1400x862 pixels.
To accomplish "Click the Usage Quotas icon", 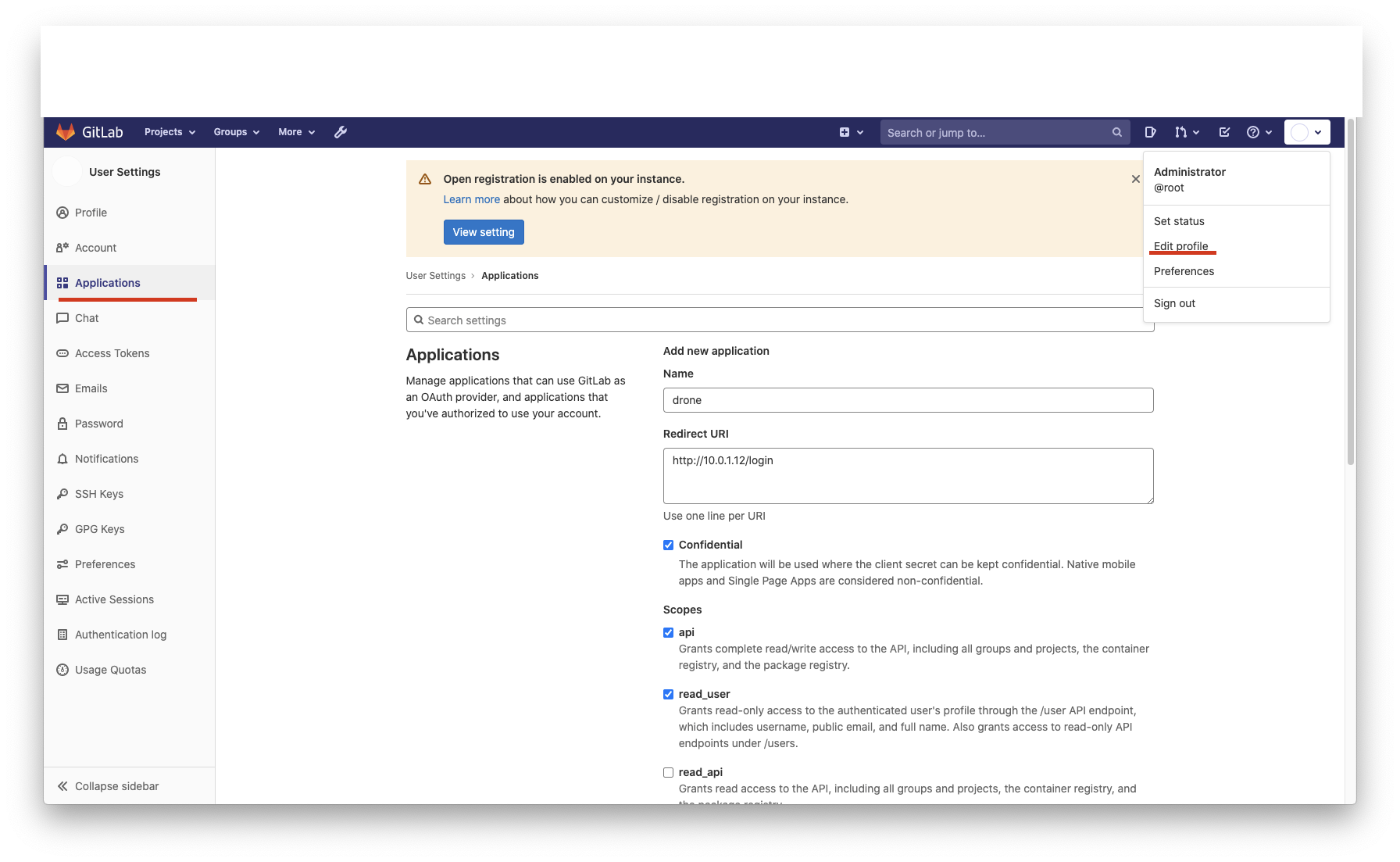I will click(x=62, y=670).
